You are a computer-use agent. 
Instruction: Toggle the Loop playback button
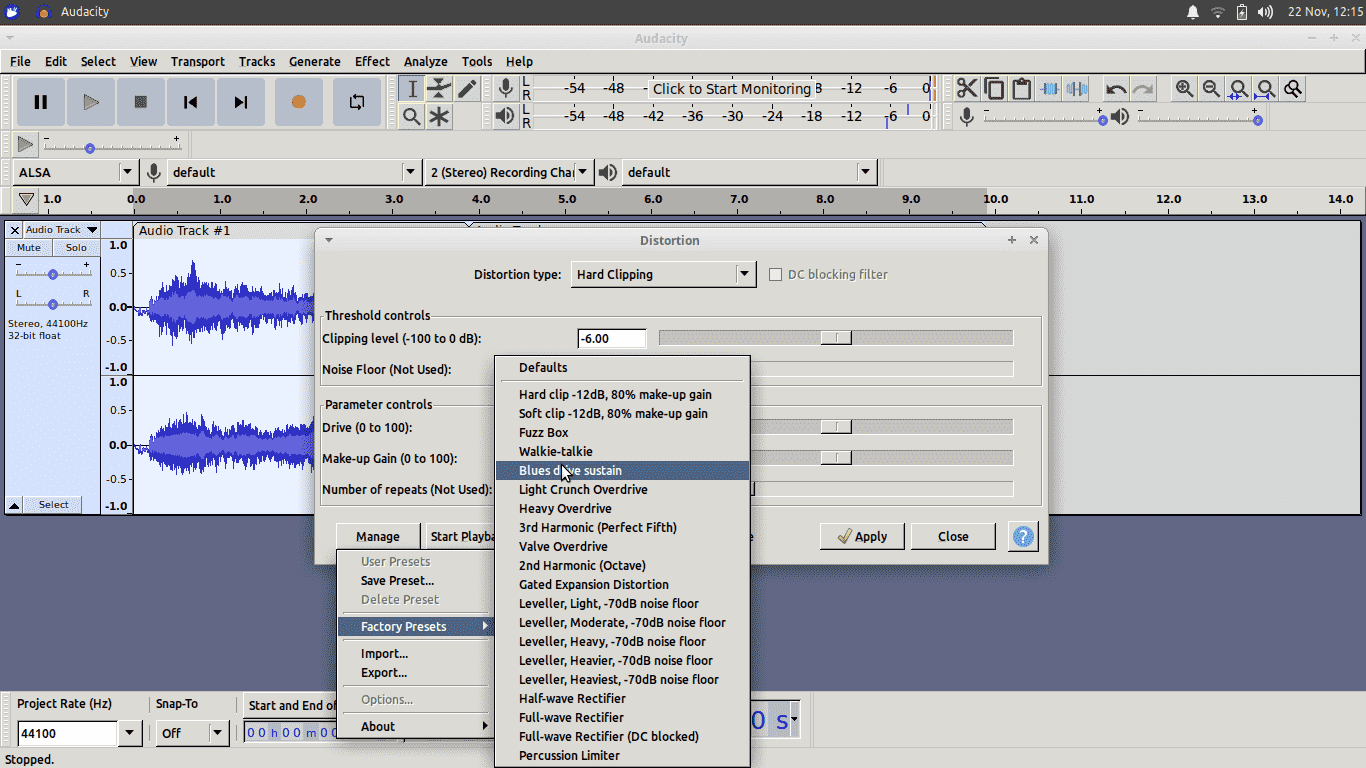click(x=357, y=102)
